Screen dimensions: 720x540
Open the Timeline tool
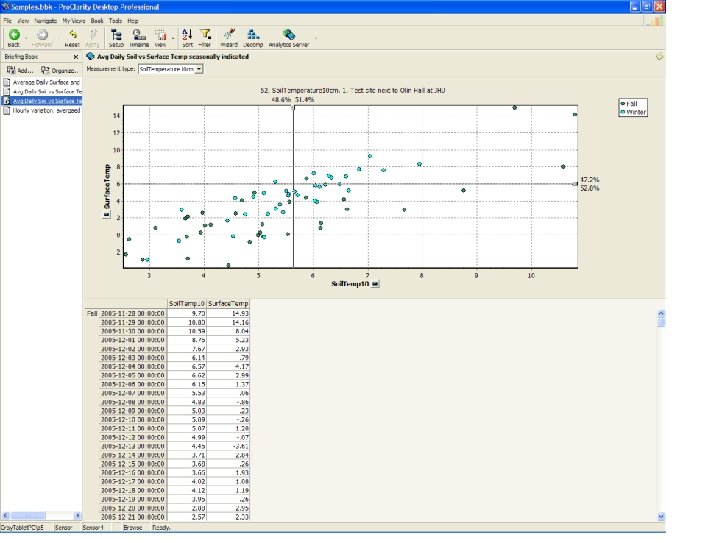(x=139, y=37)
